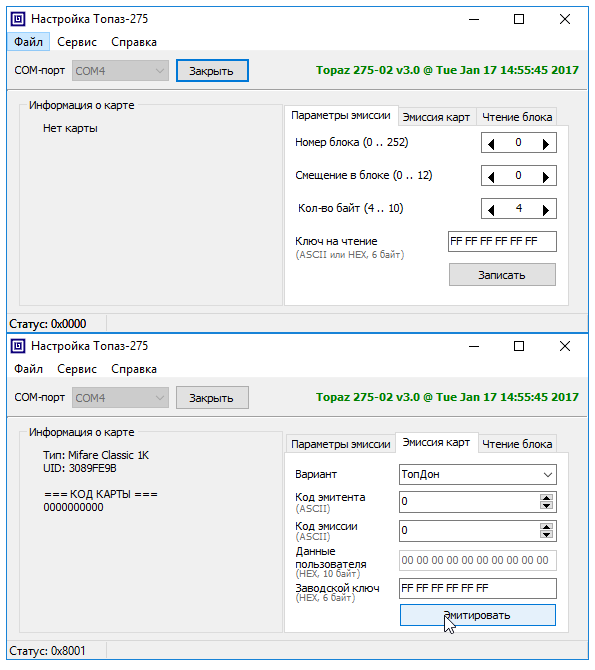
Task: Click the highlighted Закрыть button in top window
Action: click(x=212, y=71)
